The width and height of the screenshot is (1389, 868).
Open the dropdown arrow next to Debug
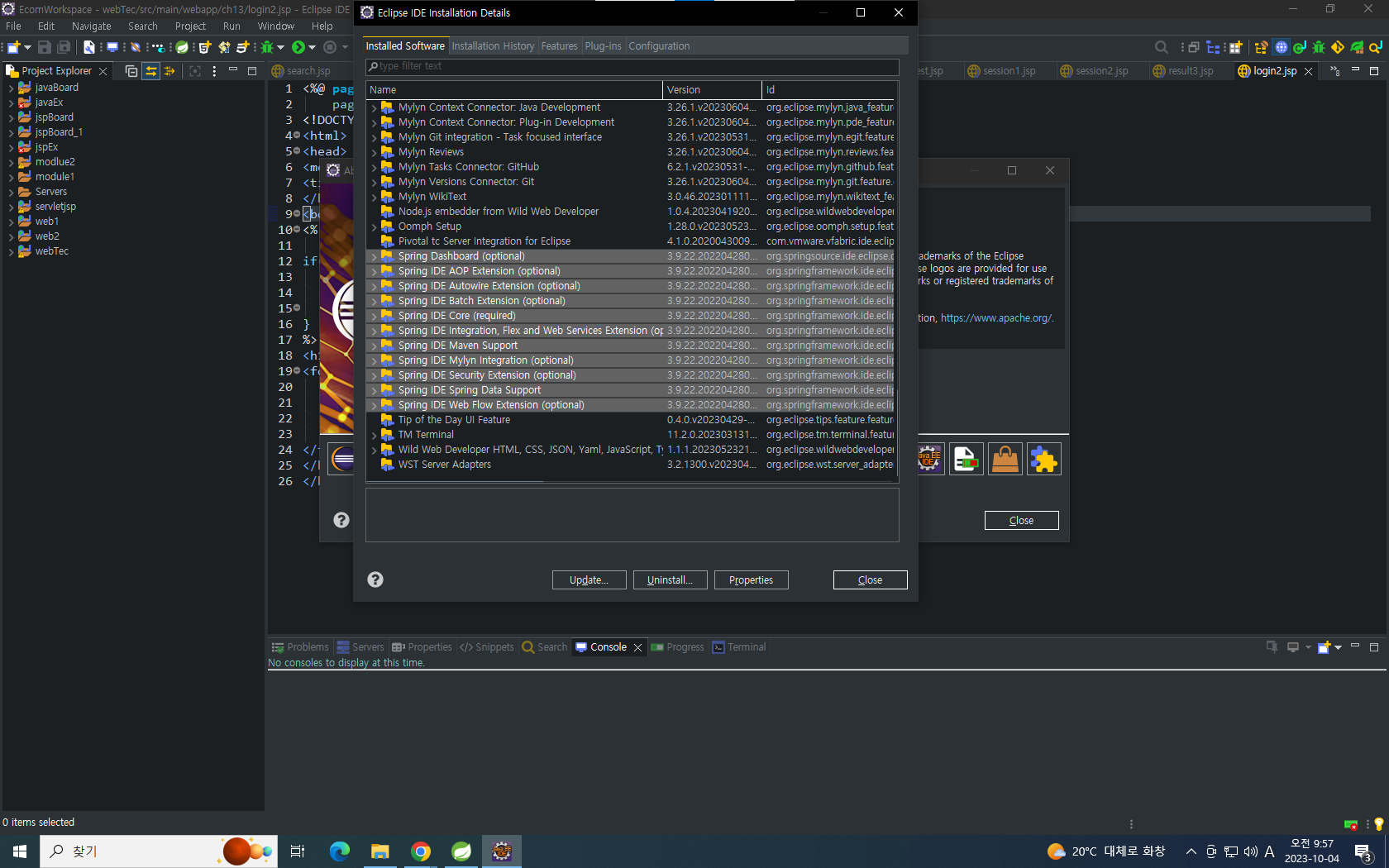pyautogui.click(x=280, y=47)
